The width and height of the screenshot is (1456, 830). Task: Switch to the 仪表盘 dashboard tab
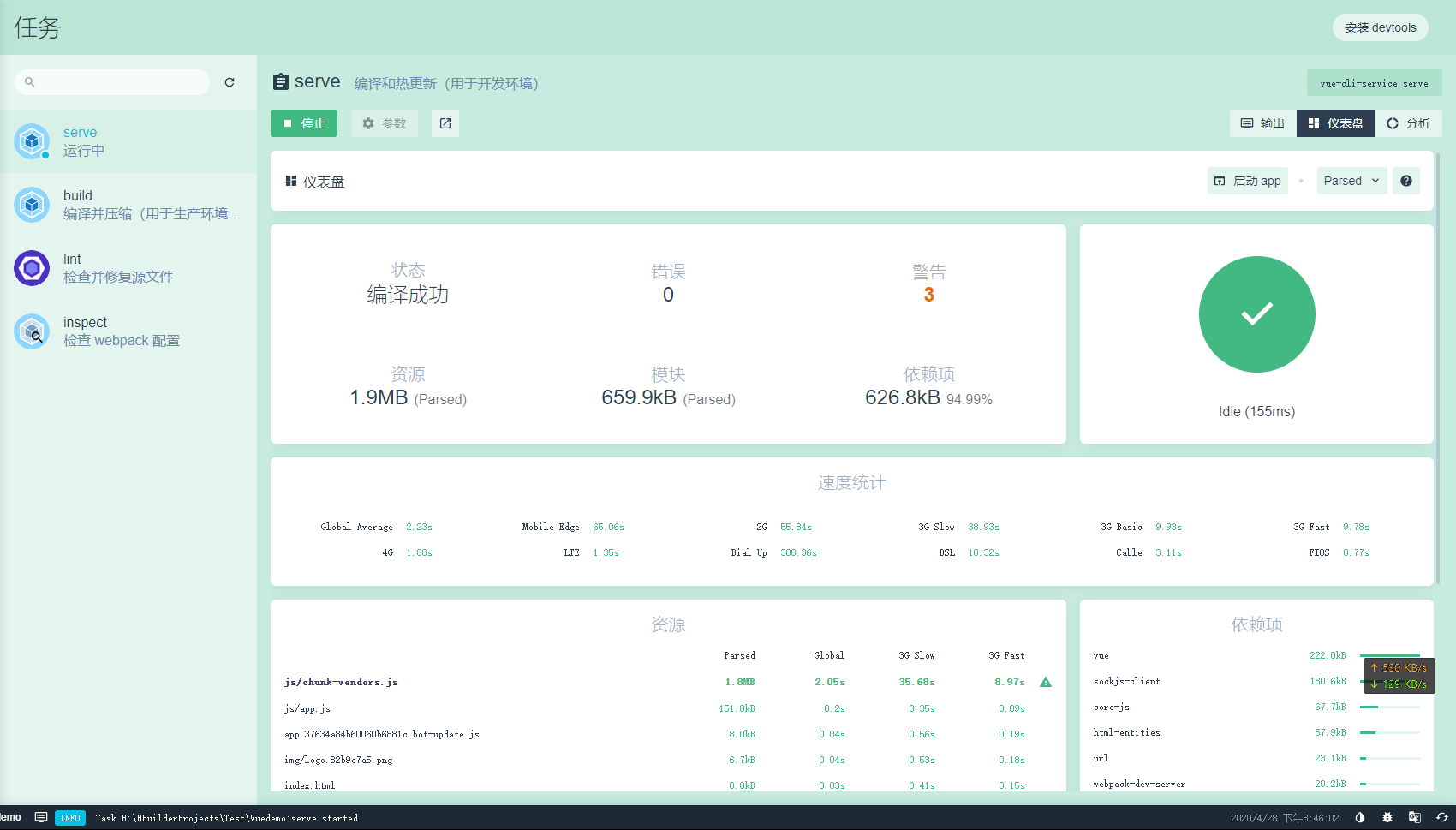1336,123
